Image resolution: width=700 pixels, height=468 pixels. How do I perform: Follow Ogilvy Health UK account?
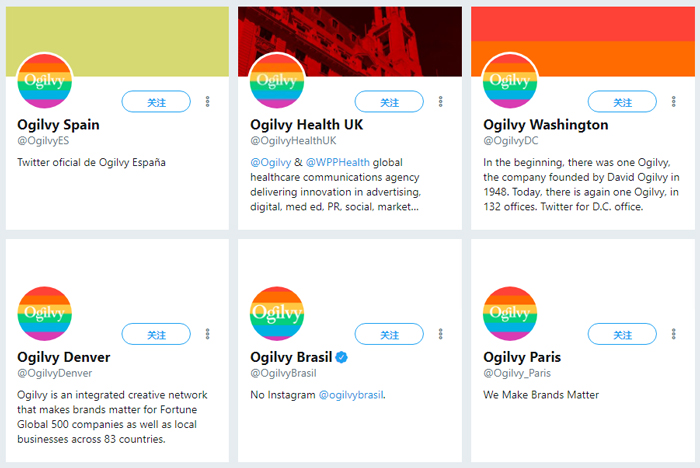coord(389,102)
